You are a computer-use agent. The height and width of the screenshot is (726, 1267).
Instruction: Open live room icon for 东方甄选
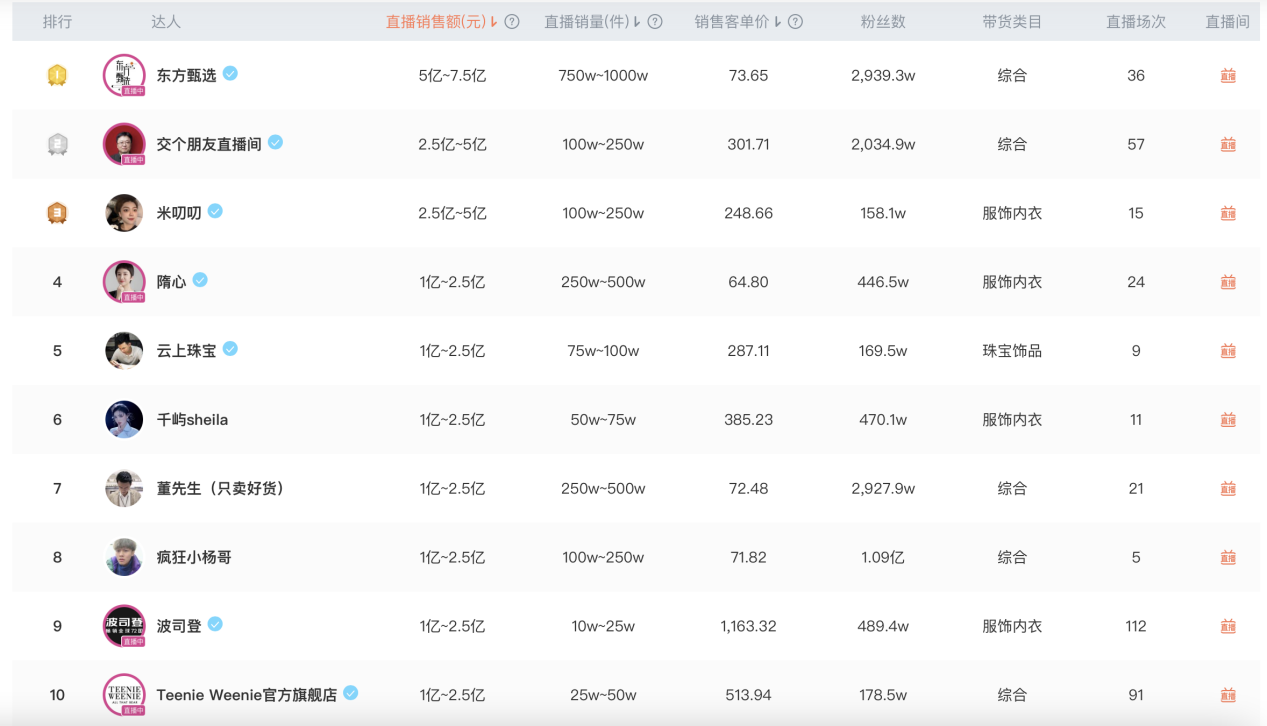click(1227, 76)
